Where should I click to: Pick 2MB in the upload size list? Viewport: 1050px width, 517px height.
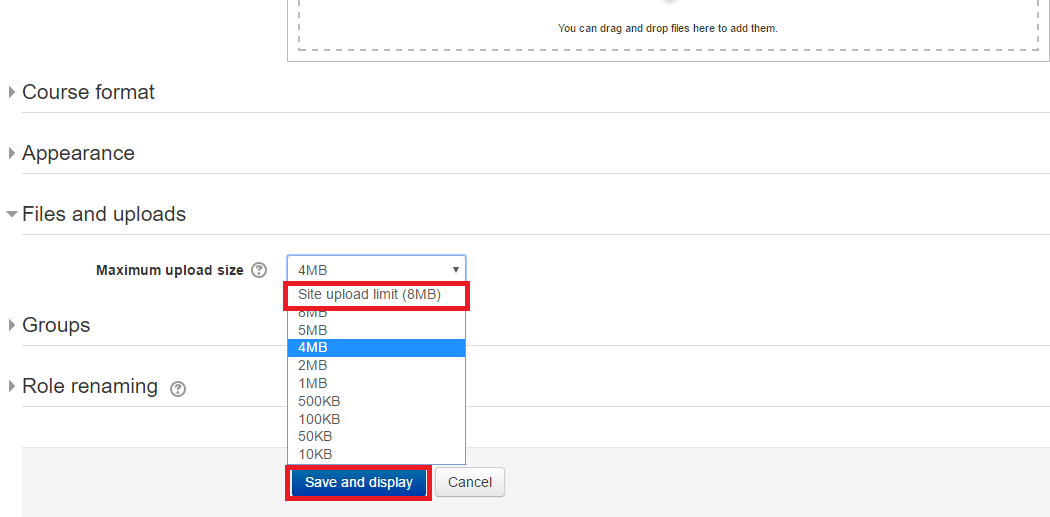(x=313, y=365)
